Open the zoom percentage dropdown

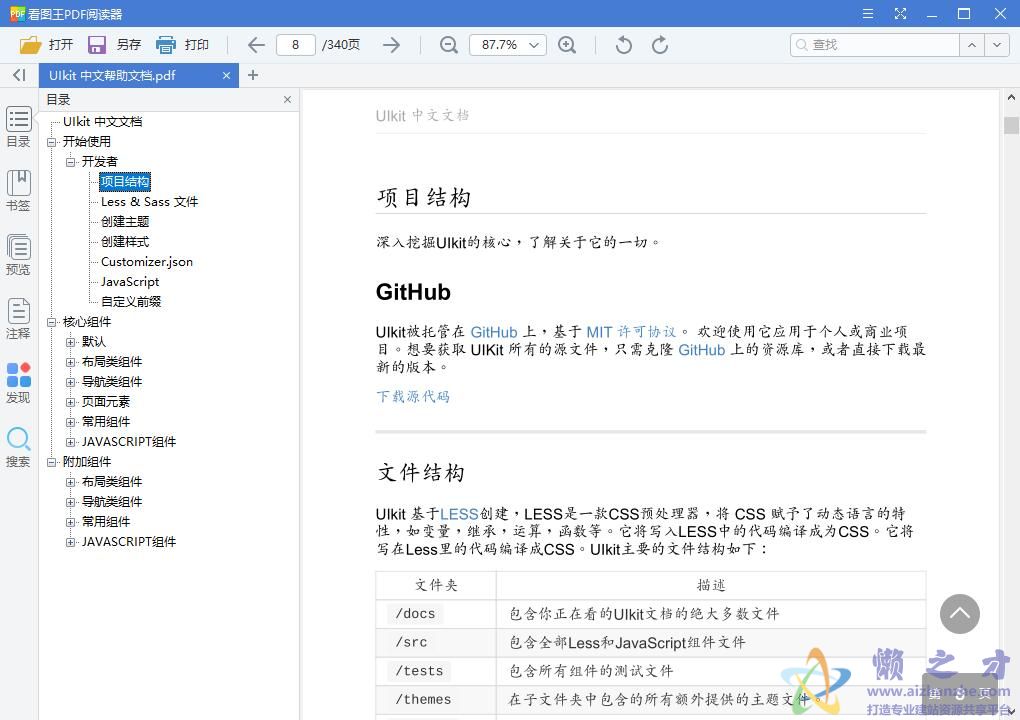tap(533, 44)
